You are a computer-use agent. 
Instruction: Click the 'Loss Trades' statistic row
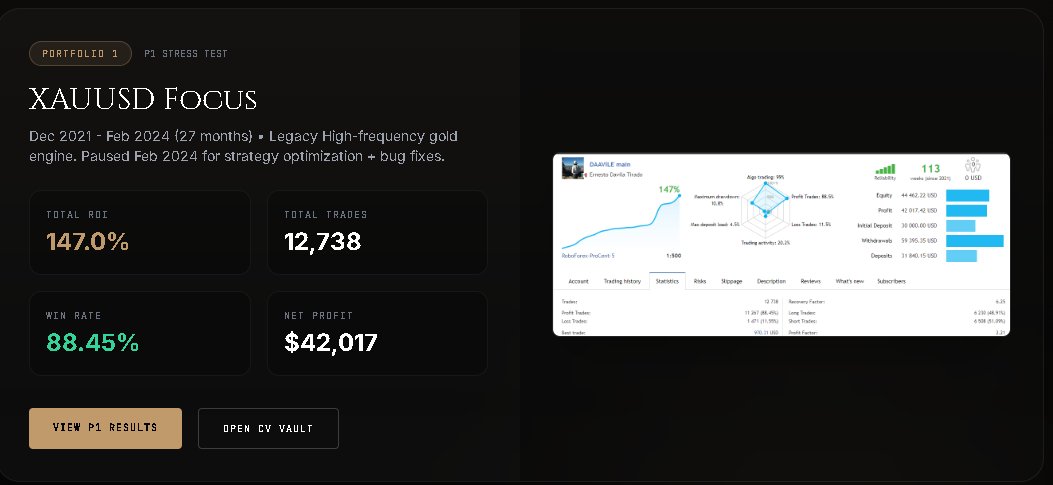point(670,321)
